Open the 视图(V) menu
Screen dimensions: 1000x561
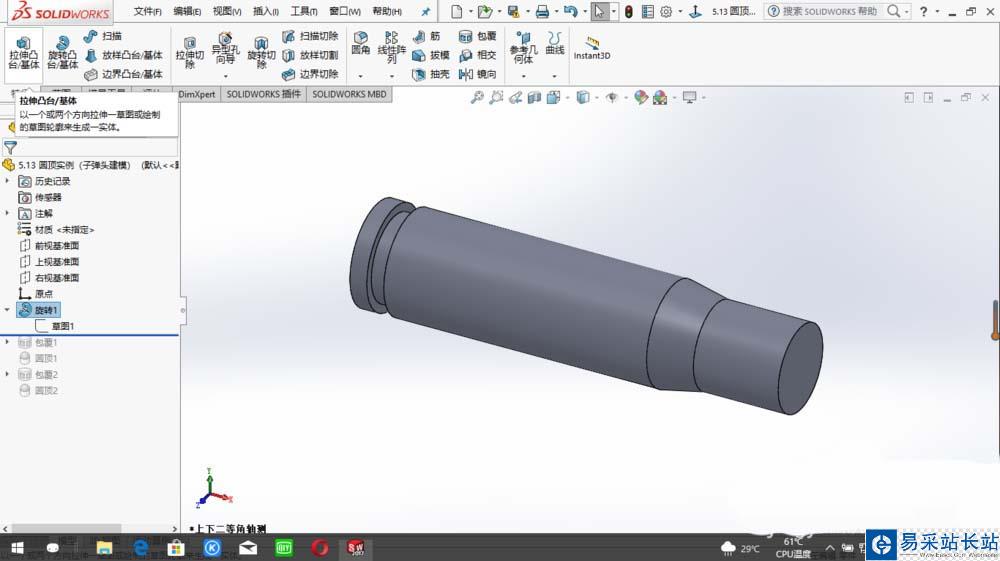click(x=226, y=11)
